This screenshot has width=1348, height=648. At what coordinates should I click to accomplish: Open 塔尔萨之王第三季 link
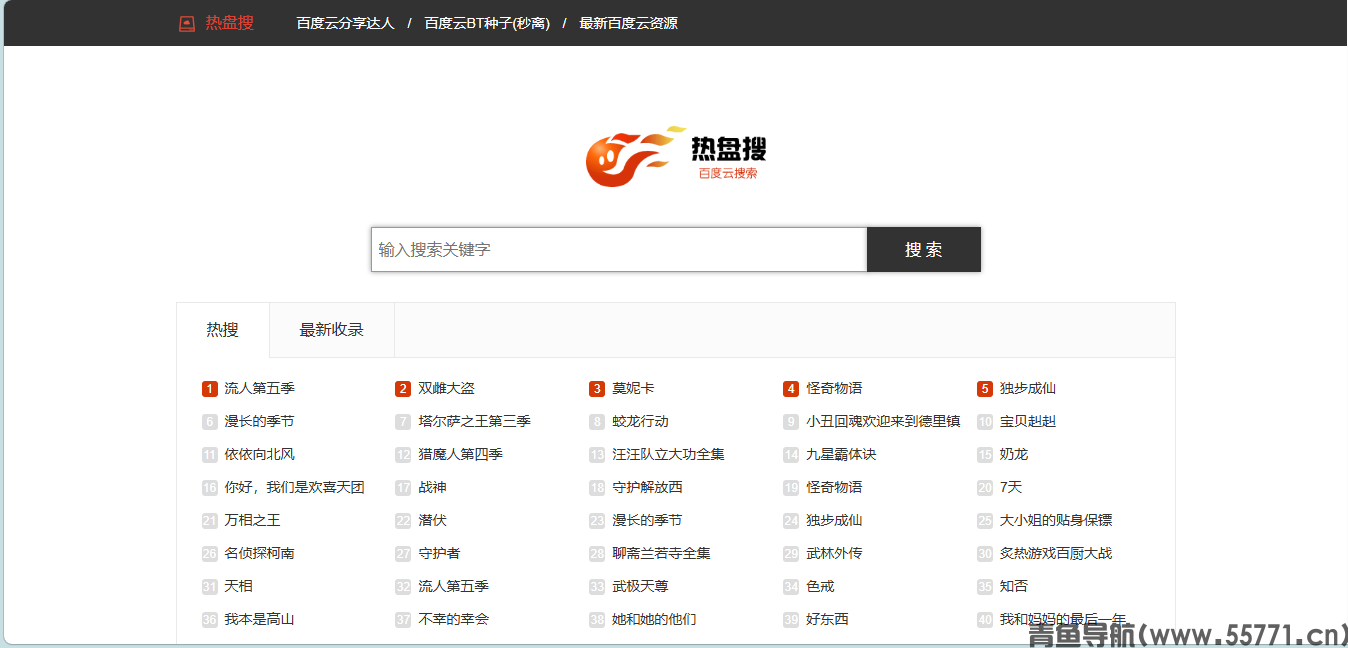click(x=474, y=421)
